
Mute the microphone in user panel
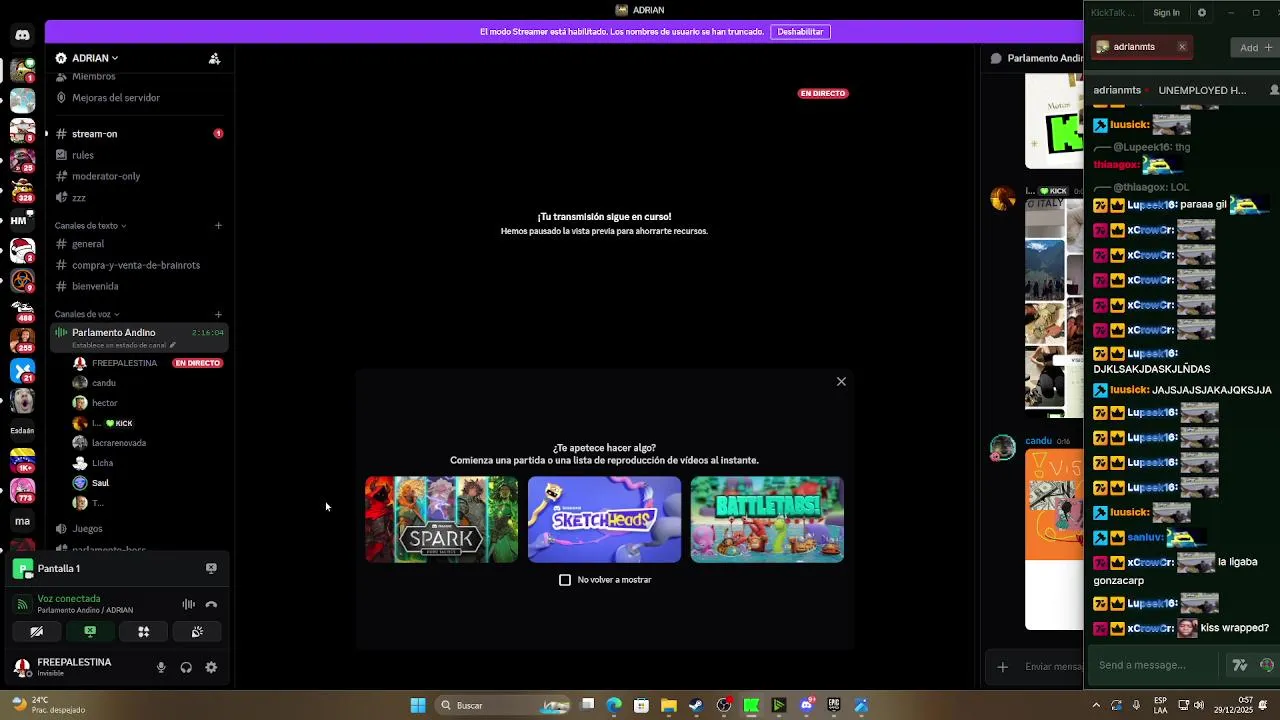pyautogui.click(x=161, y=667)
